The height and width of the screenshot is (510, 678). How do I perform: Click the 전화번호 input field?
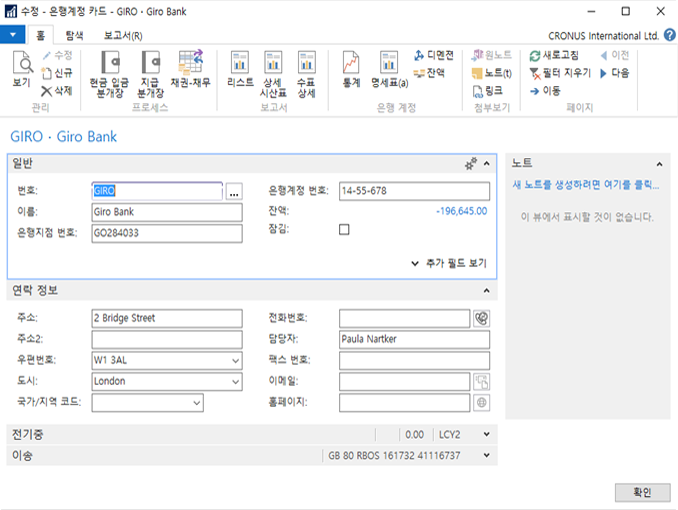tap(404, 318)
